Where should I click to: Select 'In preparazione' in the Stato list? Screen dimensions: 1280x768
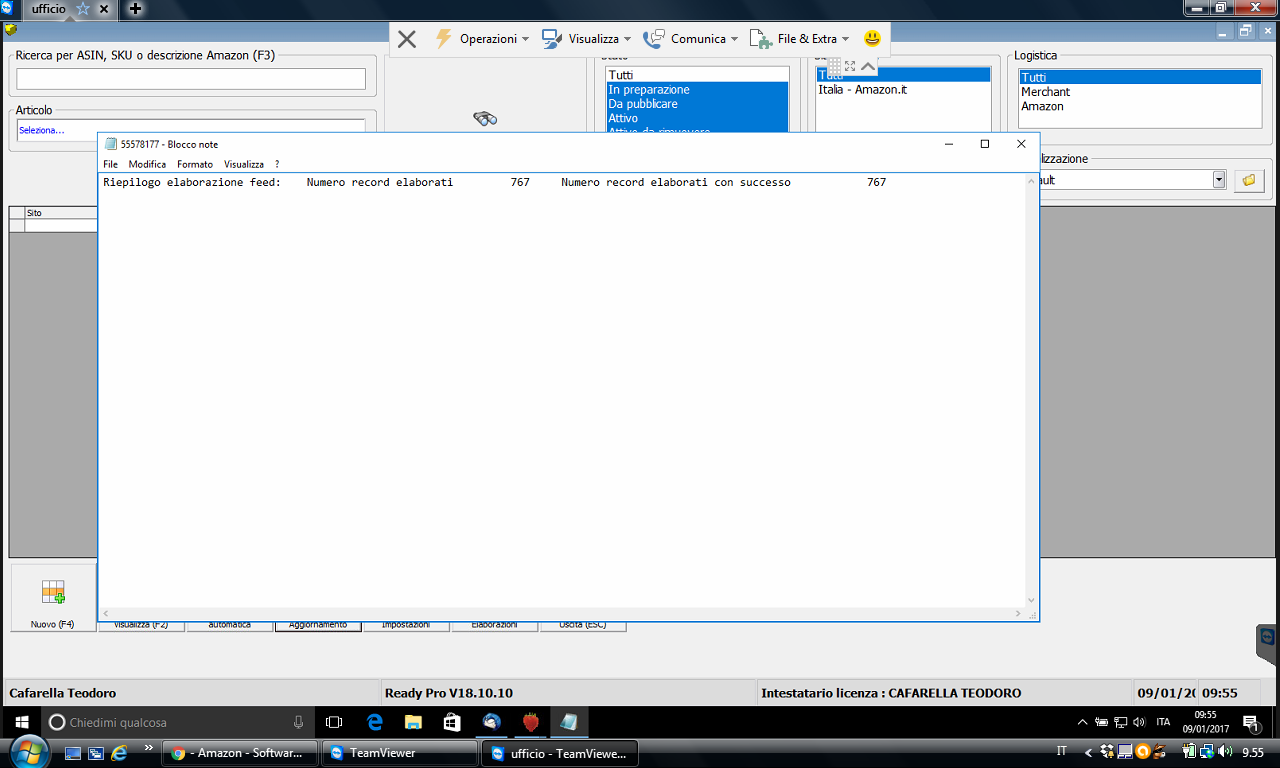(x=697, y=90)
